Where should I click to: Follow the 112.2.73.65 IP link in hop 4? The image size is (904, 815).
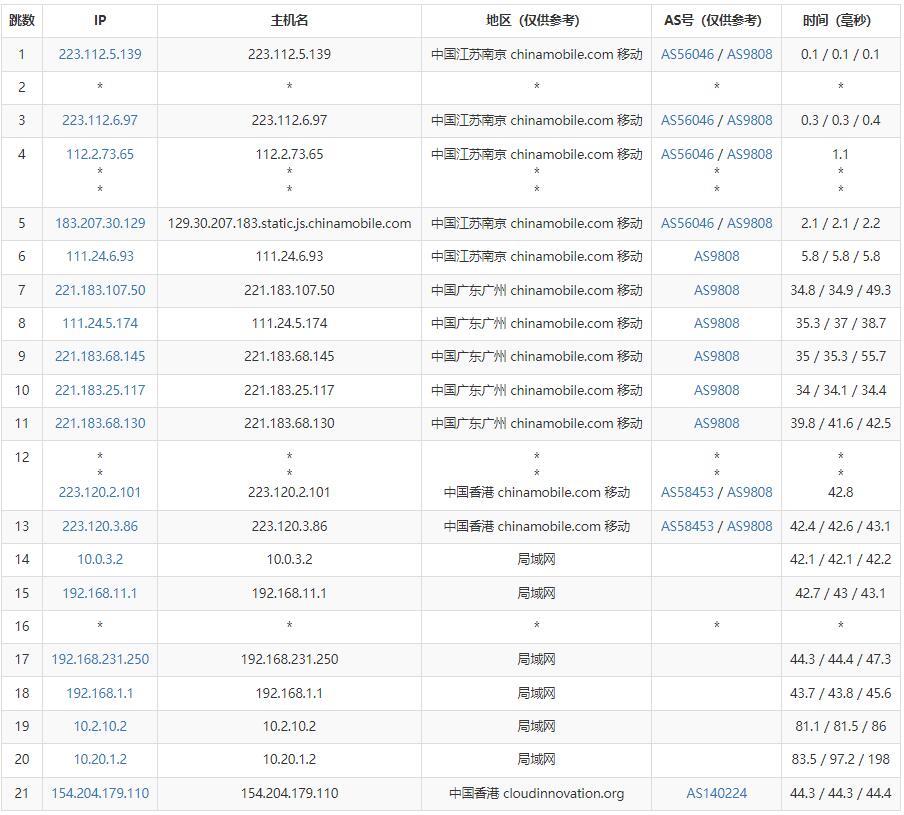coord(100,154)
